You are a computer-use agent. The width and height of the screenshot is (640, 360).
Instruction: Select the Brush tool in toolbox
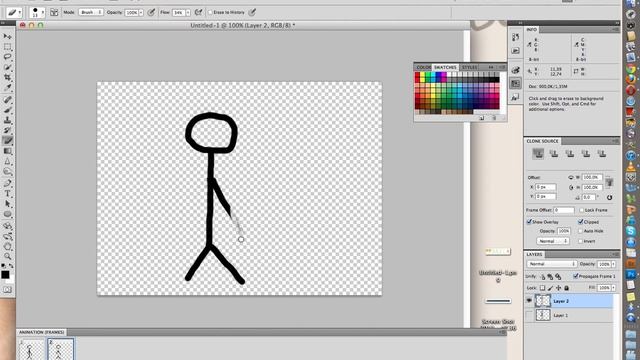point(7,110)
